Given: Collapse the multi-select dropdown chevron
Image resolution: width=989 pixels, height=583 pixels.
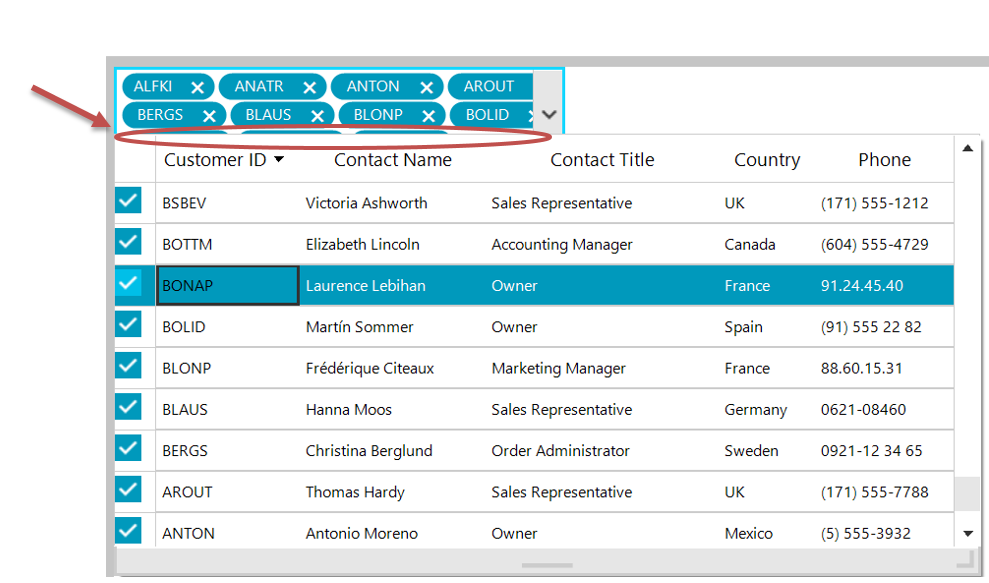Looking at the screenshot, I should pos(548,115).
